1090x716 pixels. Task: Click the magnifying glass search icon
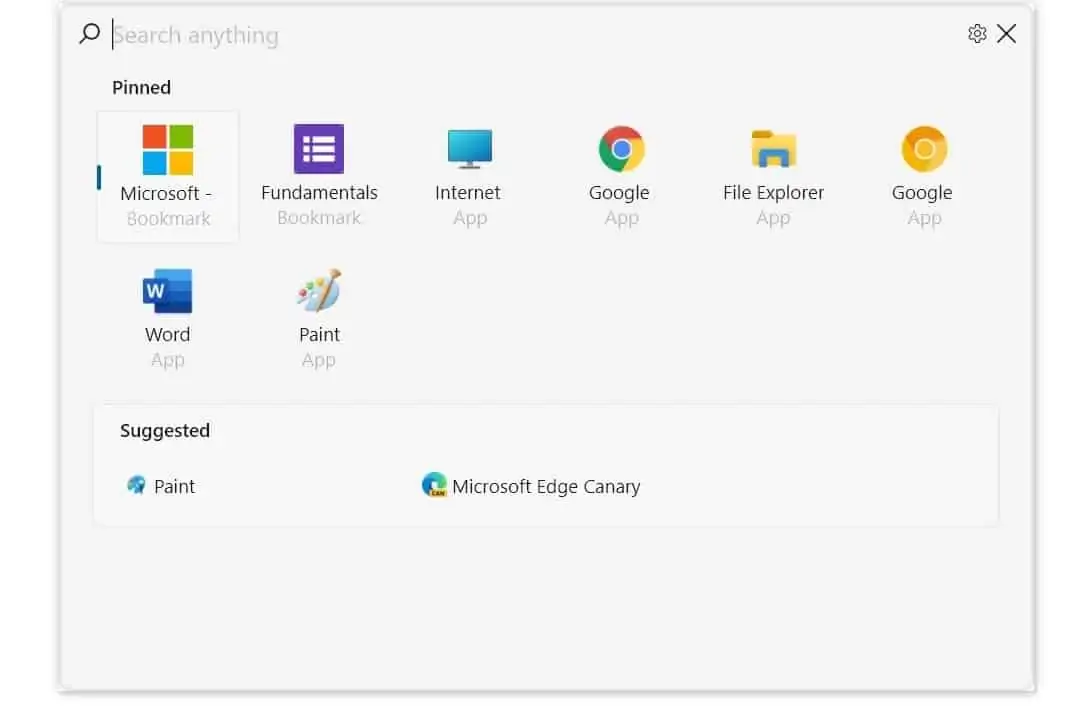[x=90, y=34]
